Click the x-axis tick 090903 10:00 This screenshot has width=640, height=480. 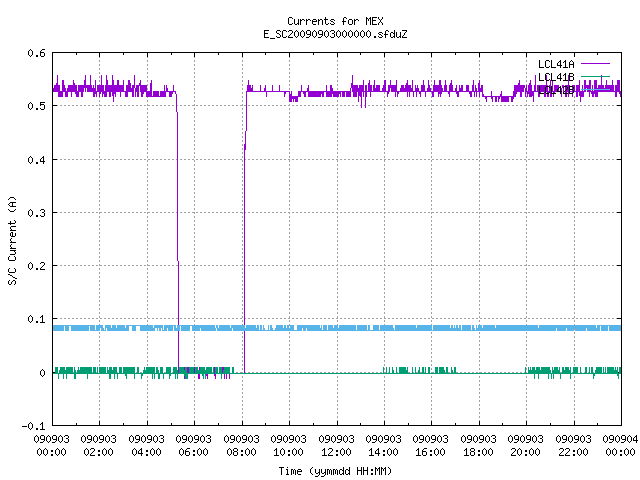288,446
